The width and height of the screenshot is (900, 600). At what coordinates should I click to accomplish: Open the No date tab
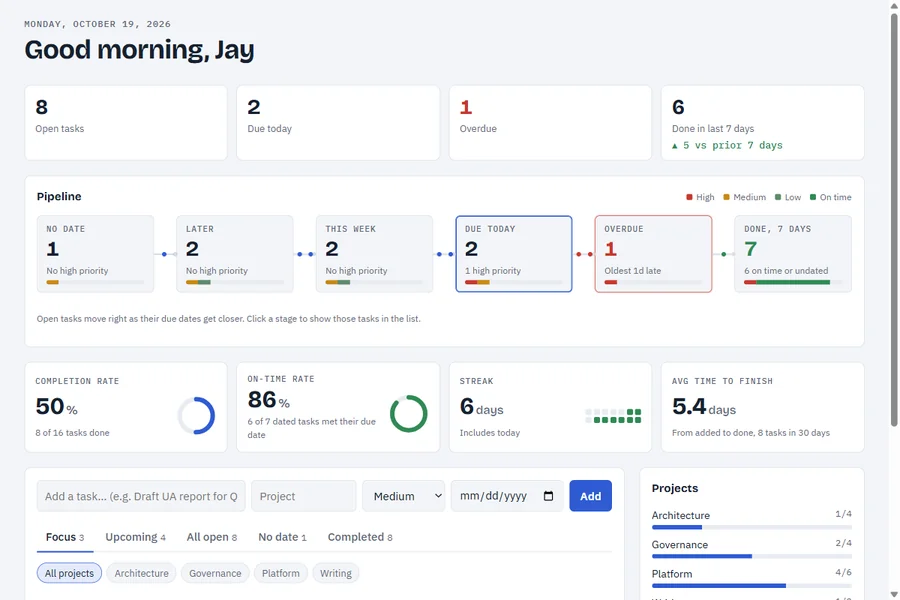(x=282, y=537)
